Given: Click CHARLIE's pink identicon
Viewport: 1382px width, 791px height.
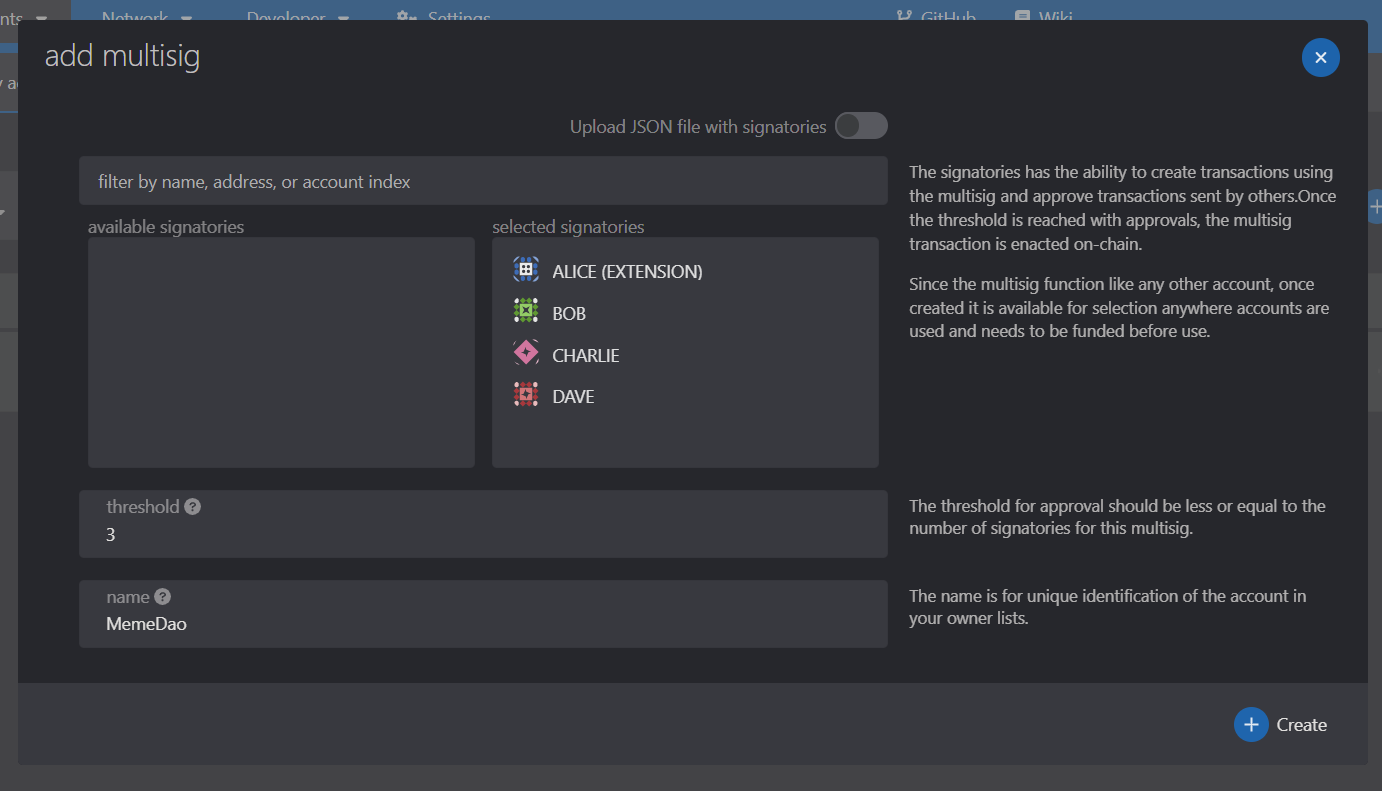Looking at the screenshot, I should tap(526, 354).
